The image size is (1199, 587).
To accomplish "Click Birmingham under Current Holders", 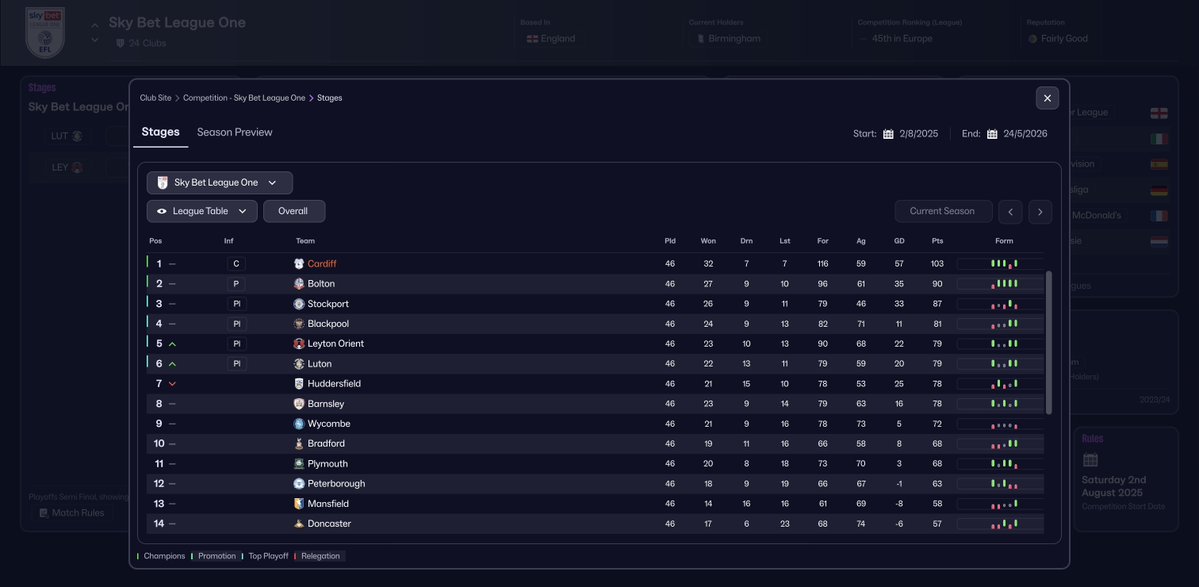I will 734,38.
